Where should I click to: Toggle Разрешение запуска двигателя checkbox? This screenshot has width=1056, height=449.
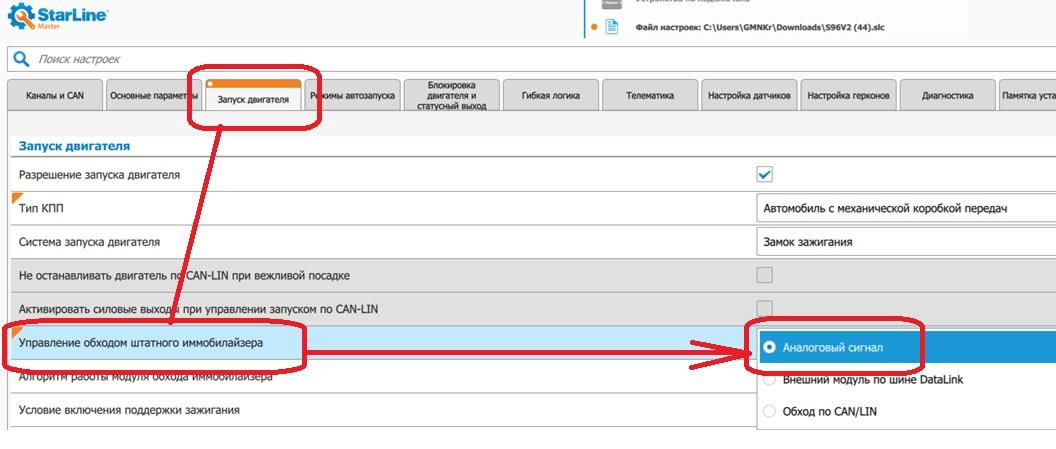coord(764,174)
